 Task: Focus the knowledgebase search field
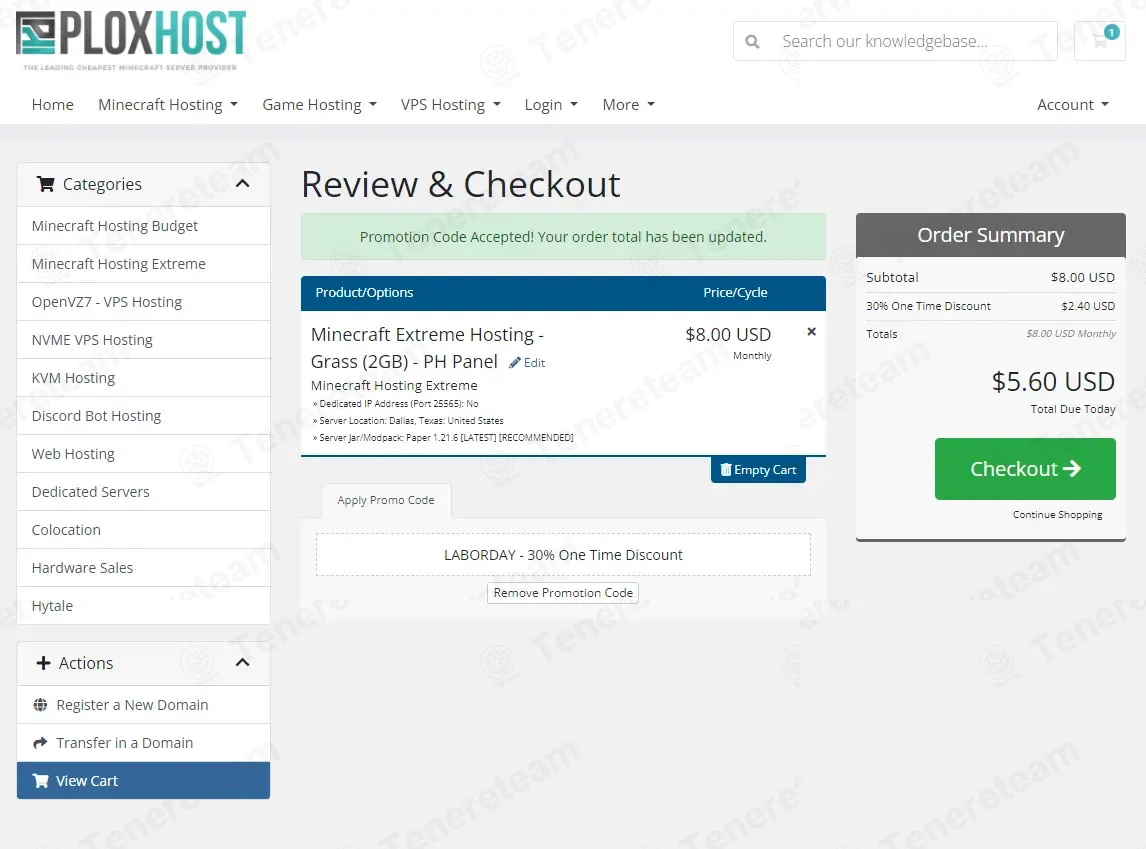coord(910,42)
